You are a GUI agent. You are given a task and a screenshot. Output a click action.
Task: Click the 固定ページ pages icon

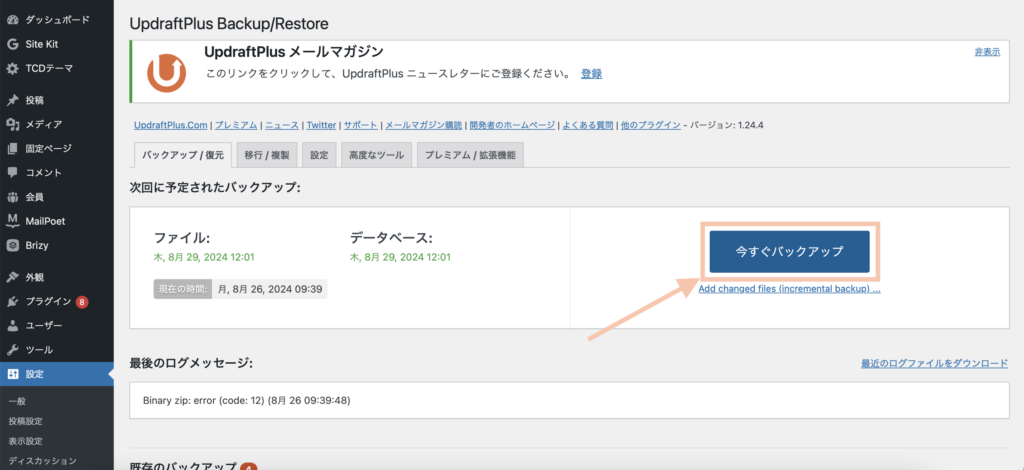pyautogui.click(x=12, y=149)
